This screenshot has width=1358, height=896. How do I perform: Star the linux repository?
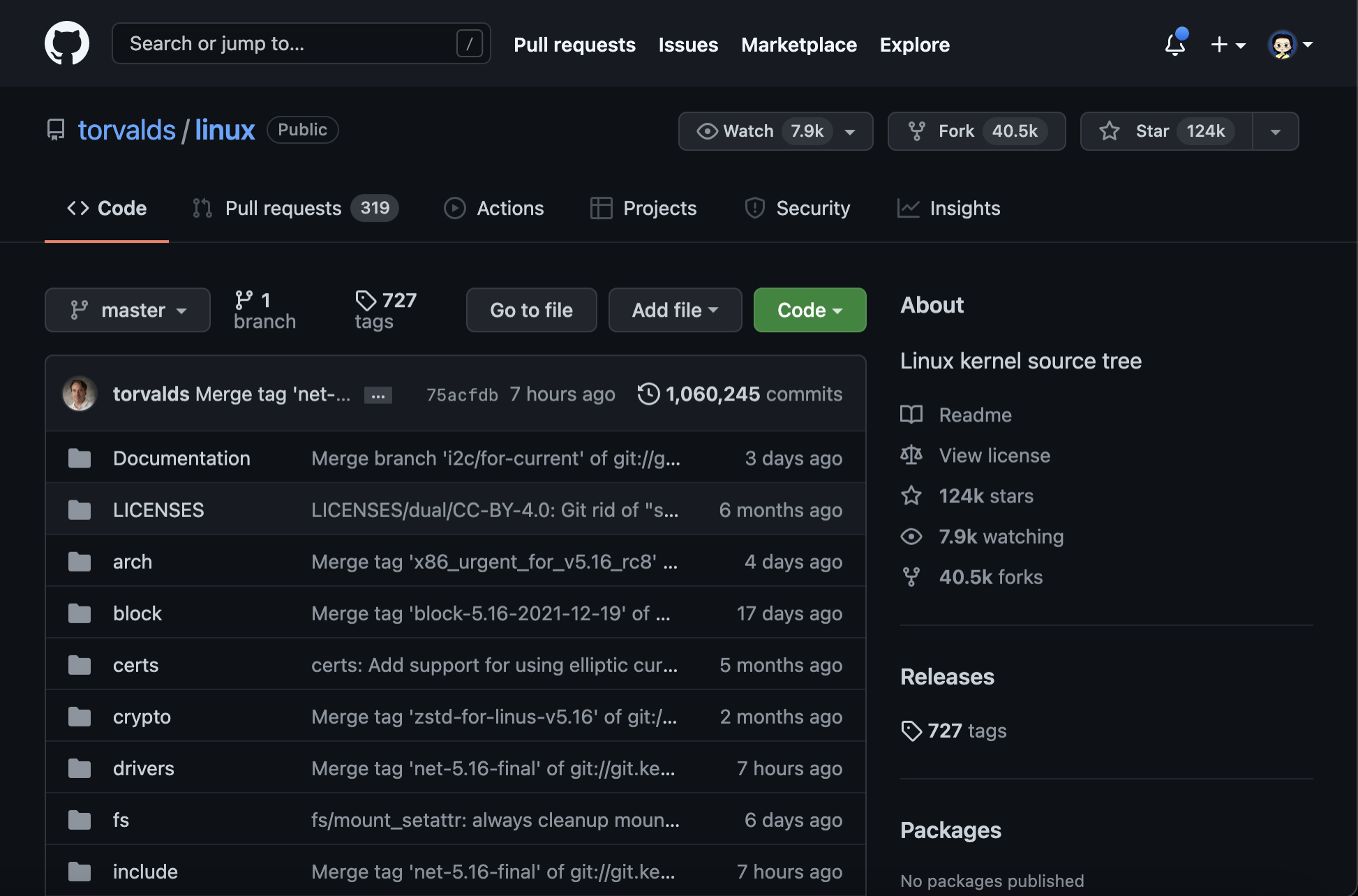pos(1166,131)
